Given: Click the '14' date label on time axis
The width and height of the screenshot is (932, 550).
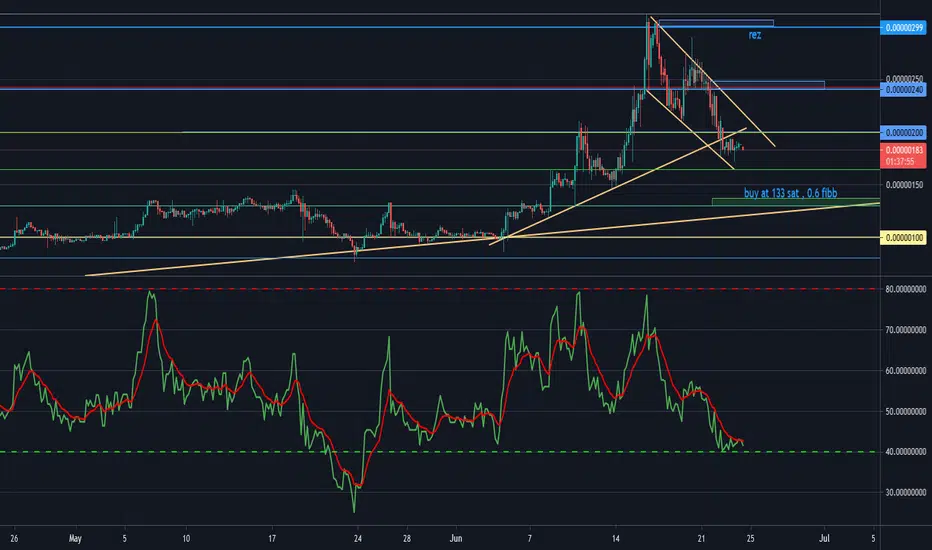Looking at the screenshot, I should (x=616, y=539).
